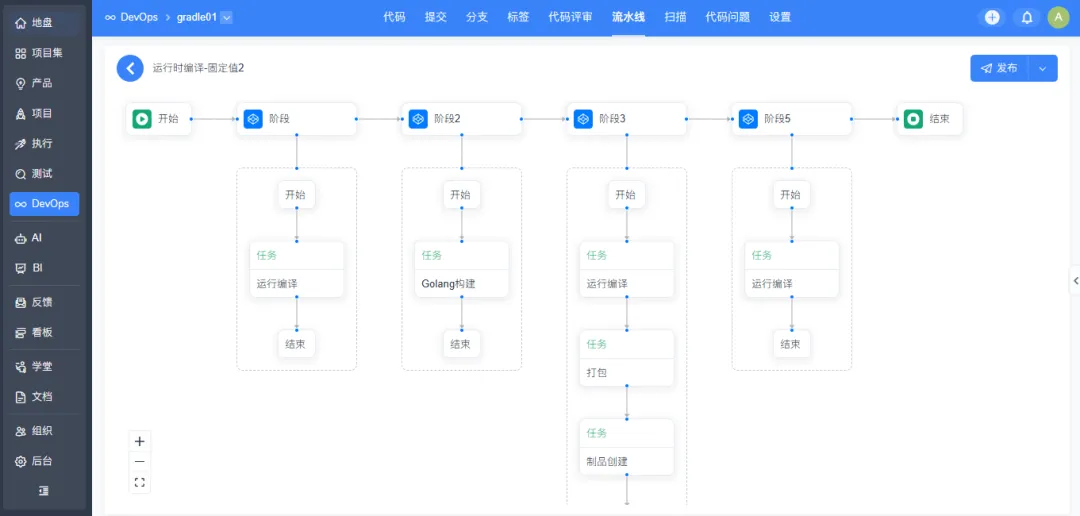Open BI in the sidebar

[x=44, y=268]
